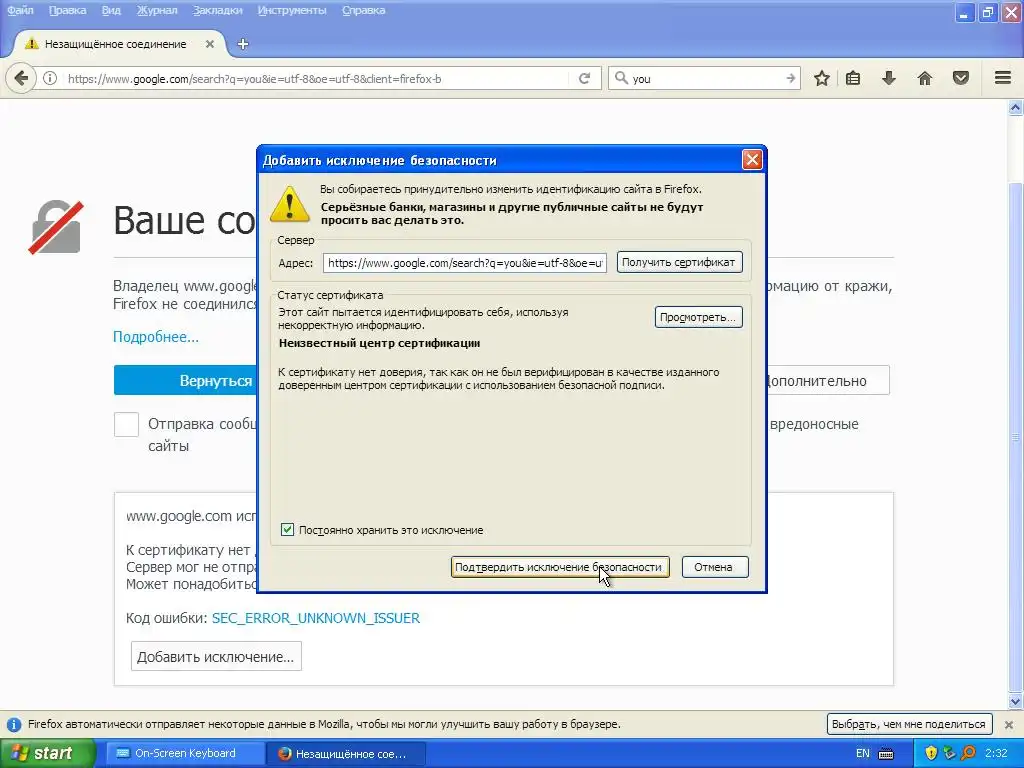The width and height of the screenshot is (1024, 768).
Task: Dismiss the Mozilla data notification bar
Action: click(x=1009, y=724)
